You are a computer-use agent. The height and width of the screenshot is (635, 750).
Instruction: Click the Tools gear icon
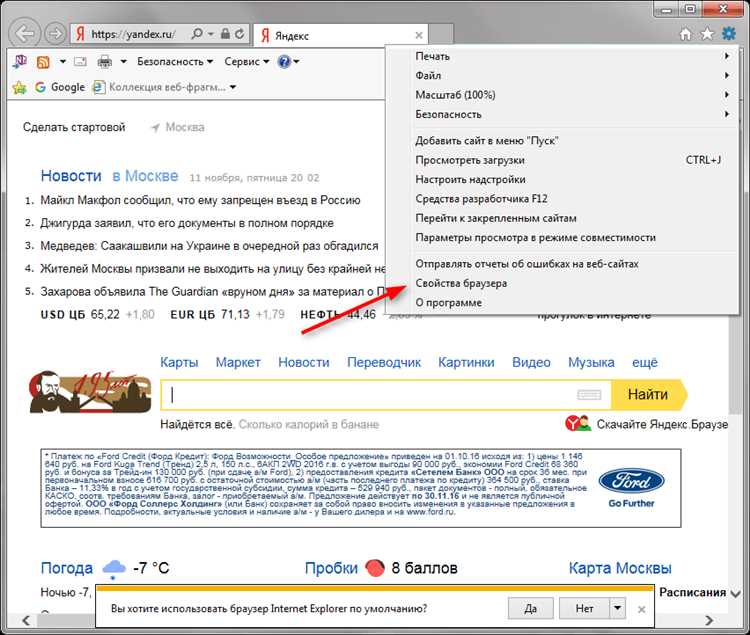point(729,33)
